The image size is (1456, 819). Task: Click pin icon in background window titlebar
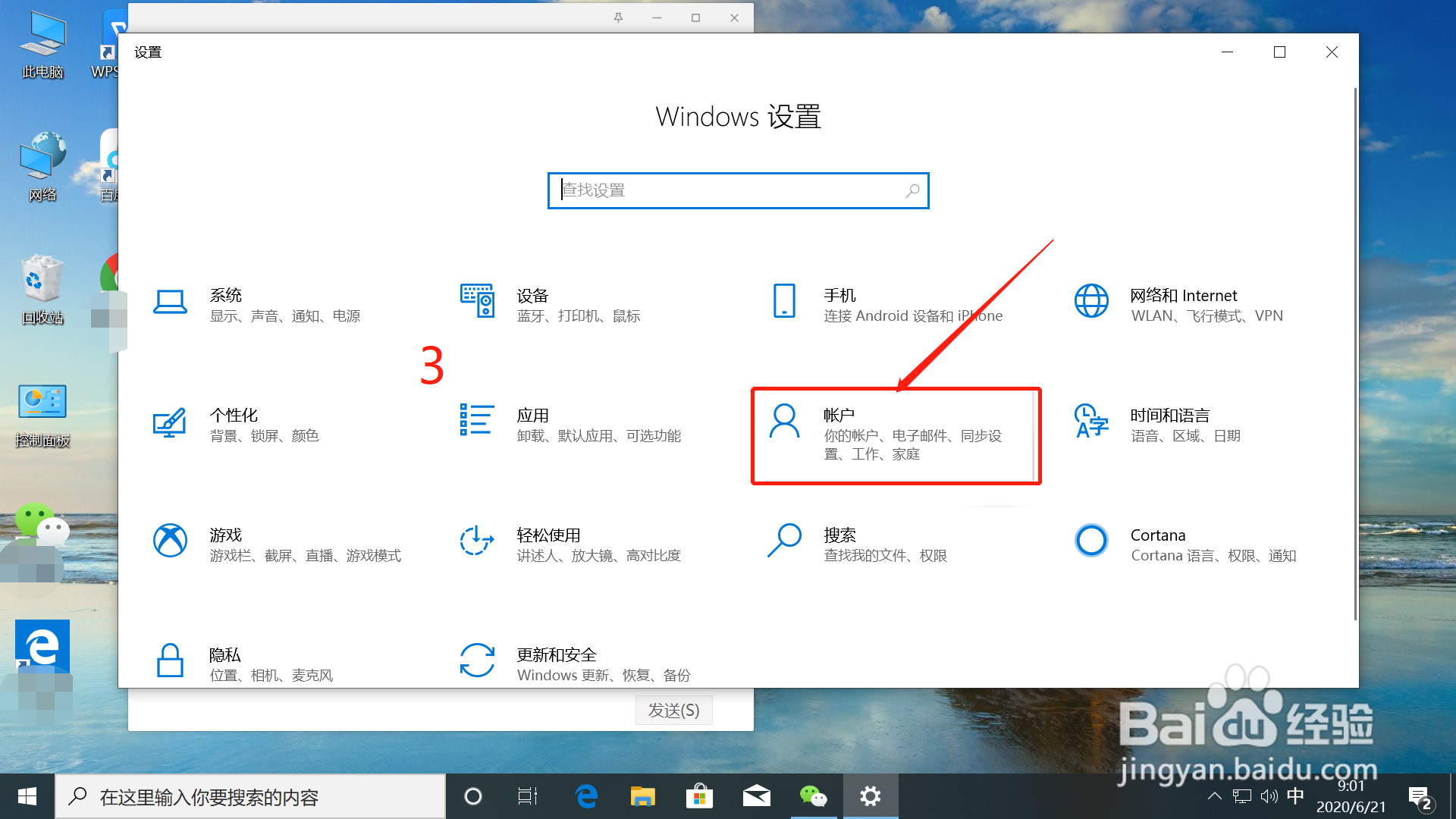pos(618,17)
